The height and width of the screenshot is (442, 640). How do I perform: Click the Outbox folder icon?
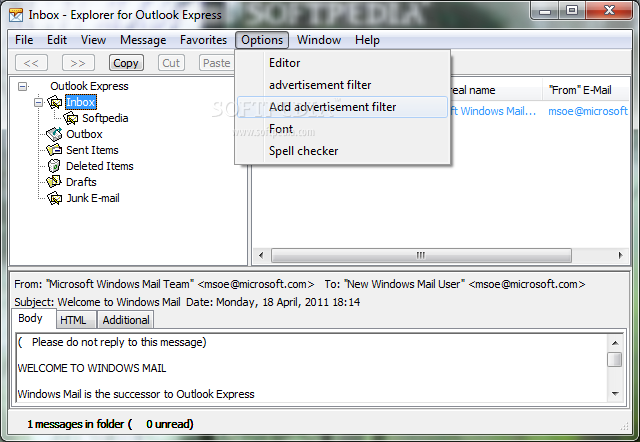coord(54,134)
